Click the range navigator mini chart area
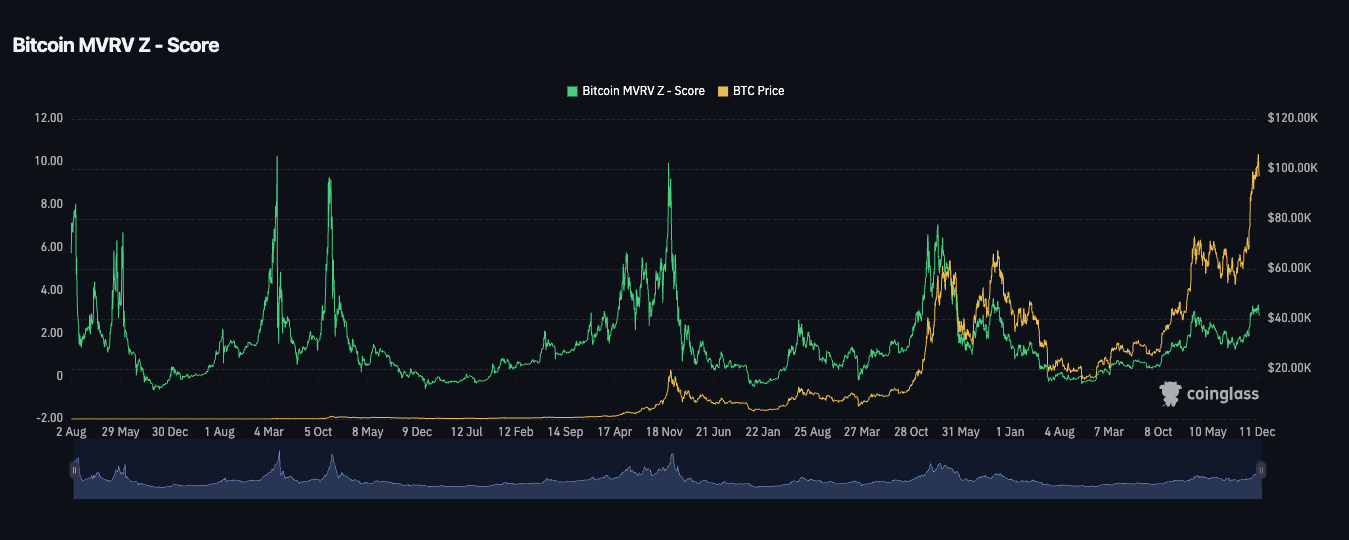 coord(667,470)
